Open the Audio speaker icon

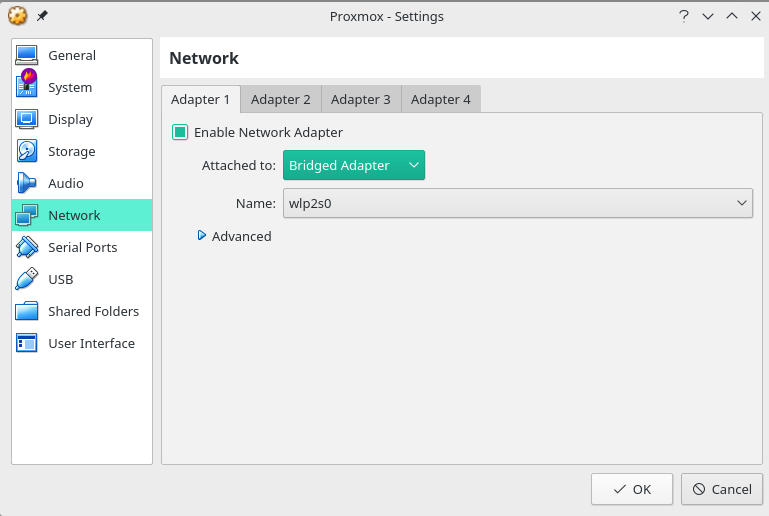(x=26, y=183)
